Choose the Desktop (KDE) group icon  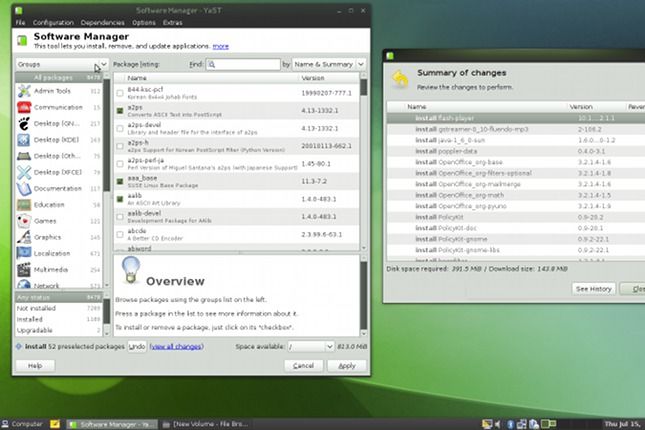pos(24,140)
